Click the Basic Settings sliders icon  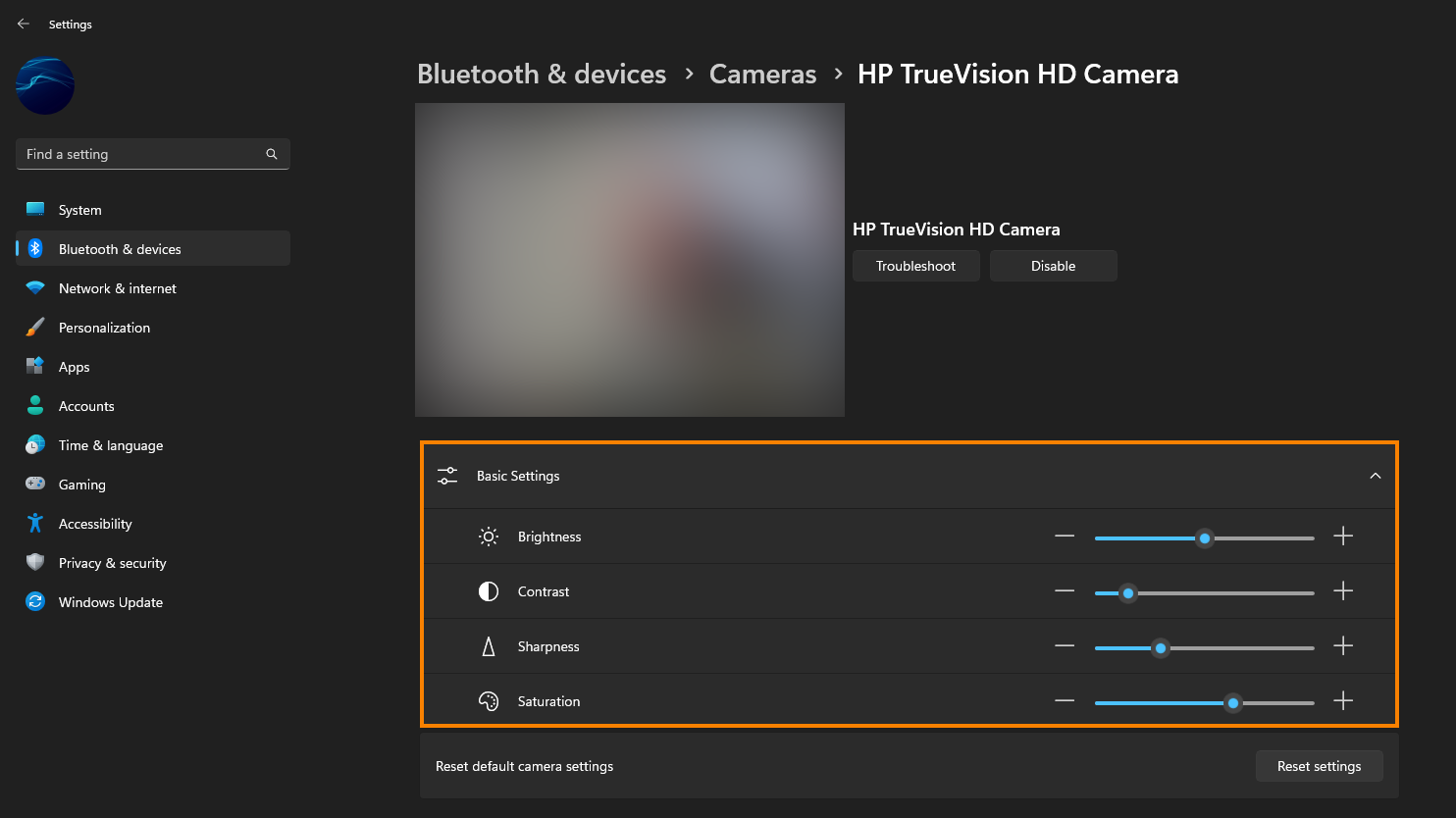pos(447,476)
